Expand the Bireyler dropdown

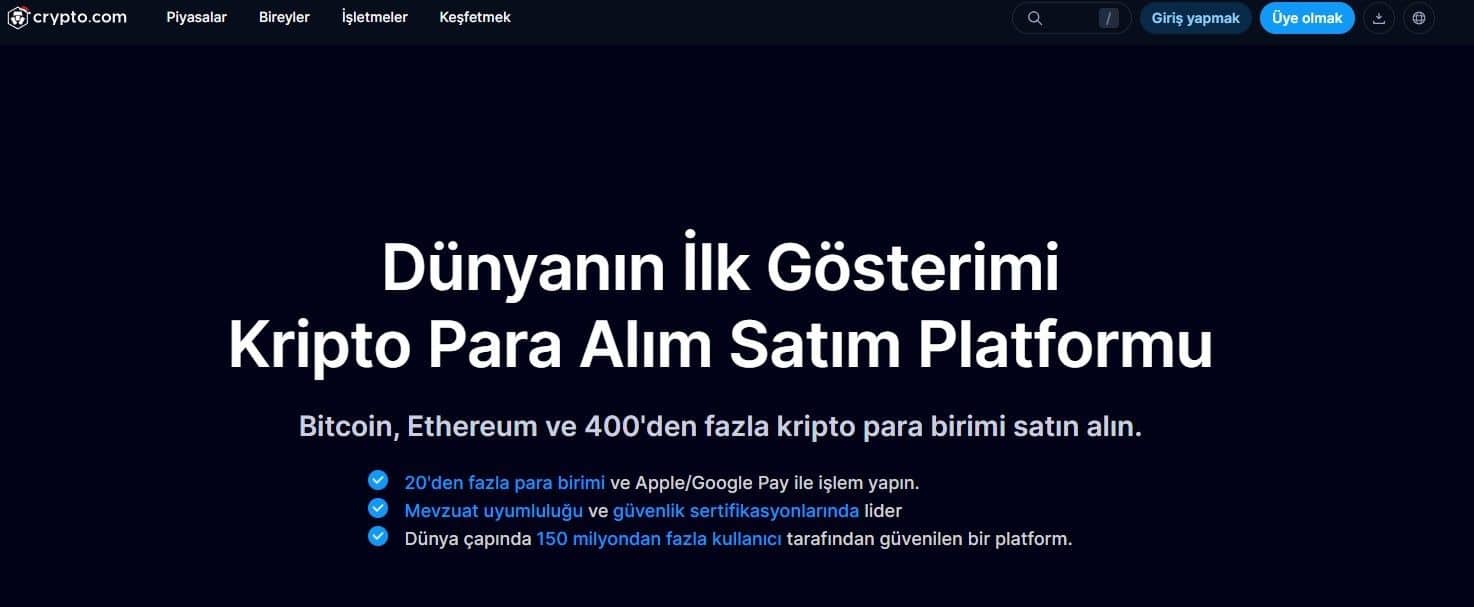(x=284, y=17)
